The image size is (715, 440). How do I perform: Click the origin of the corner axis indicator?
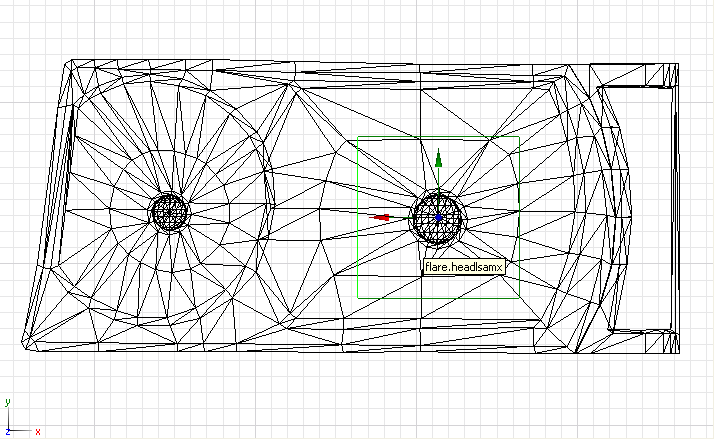click(9, 430)
